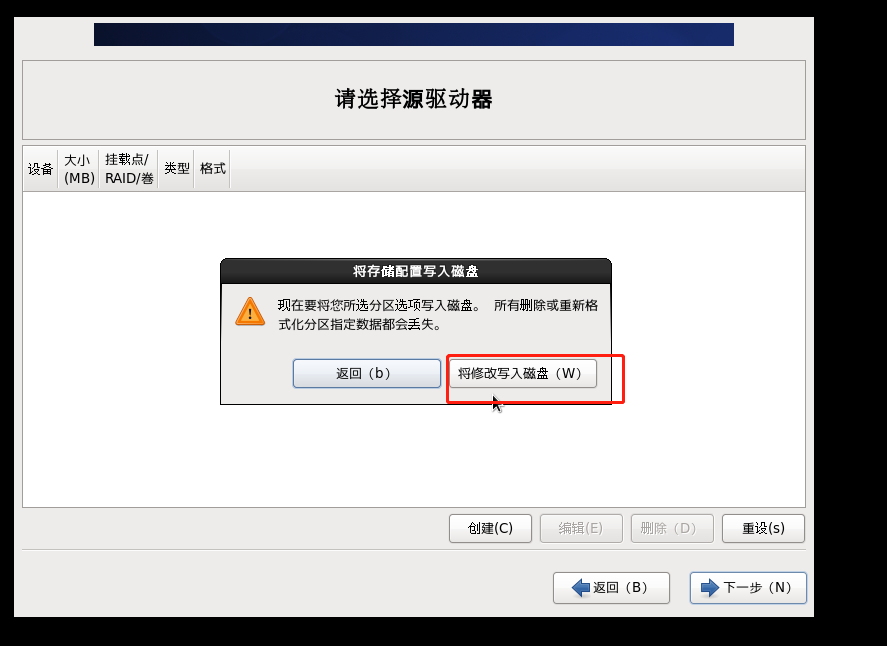Click the orange warning triangle icon
This screenshot has width=887, height=646.
[250, 312]
